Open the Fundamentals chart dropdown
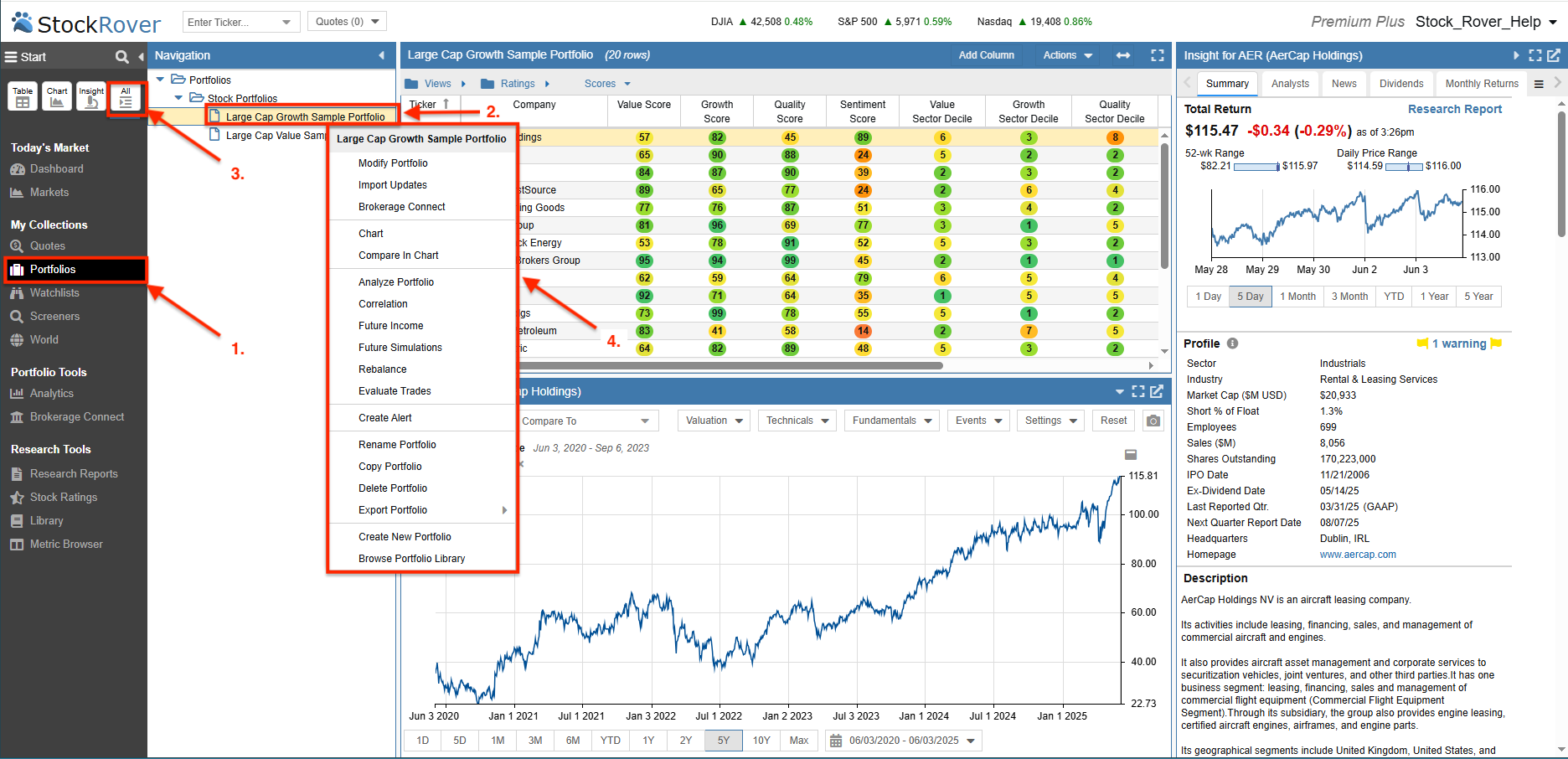This screenshot has width=1568, height=759. click(x=892, y=421)
